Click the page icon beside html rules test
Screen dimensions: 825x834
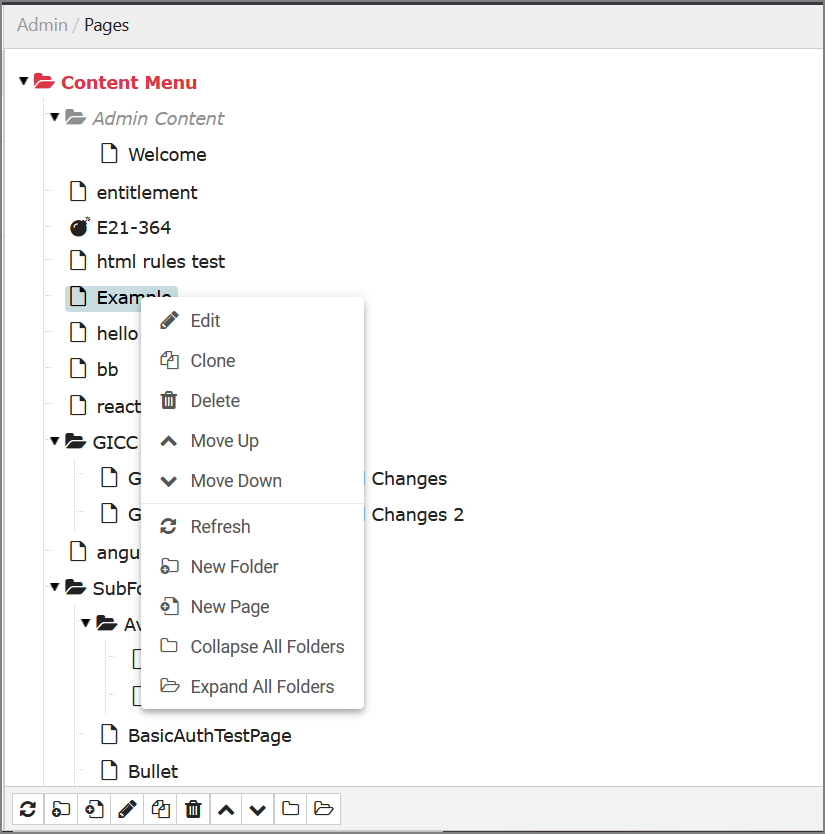78,261
